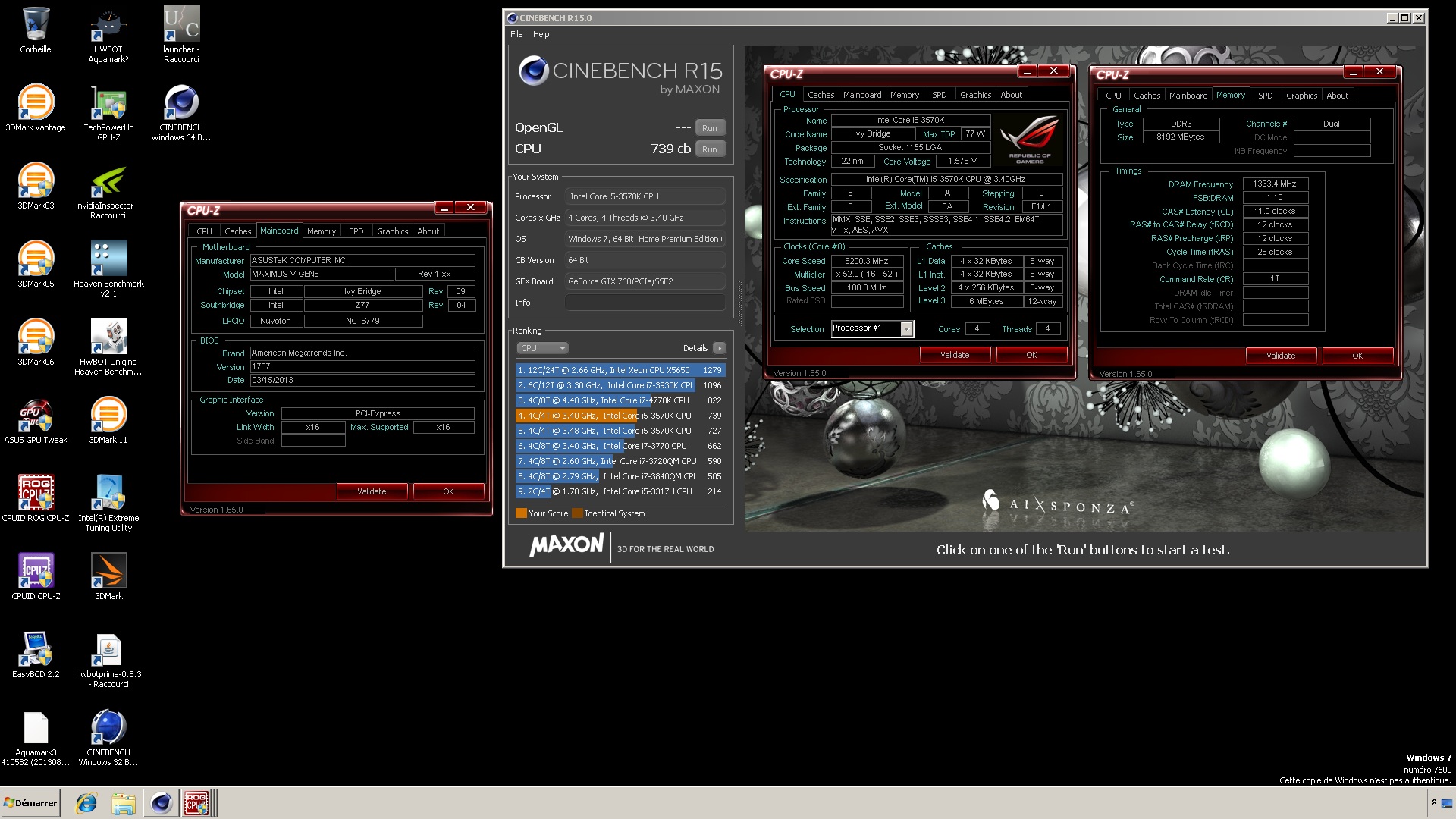Open ASUS GPU Tweak icon
The width and height of the screenshot is (1456, 819).
[x=36, y=421]
